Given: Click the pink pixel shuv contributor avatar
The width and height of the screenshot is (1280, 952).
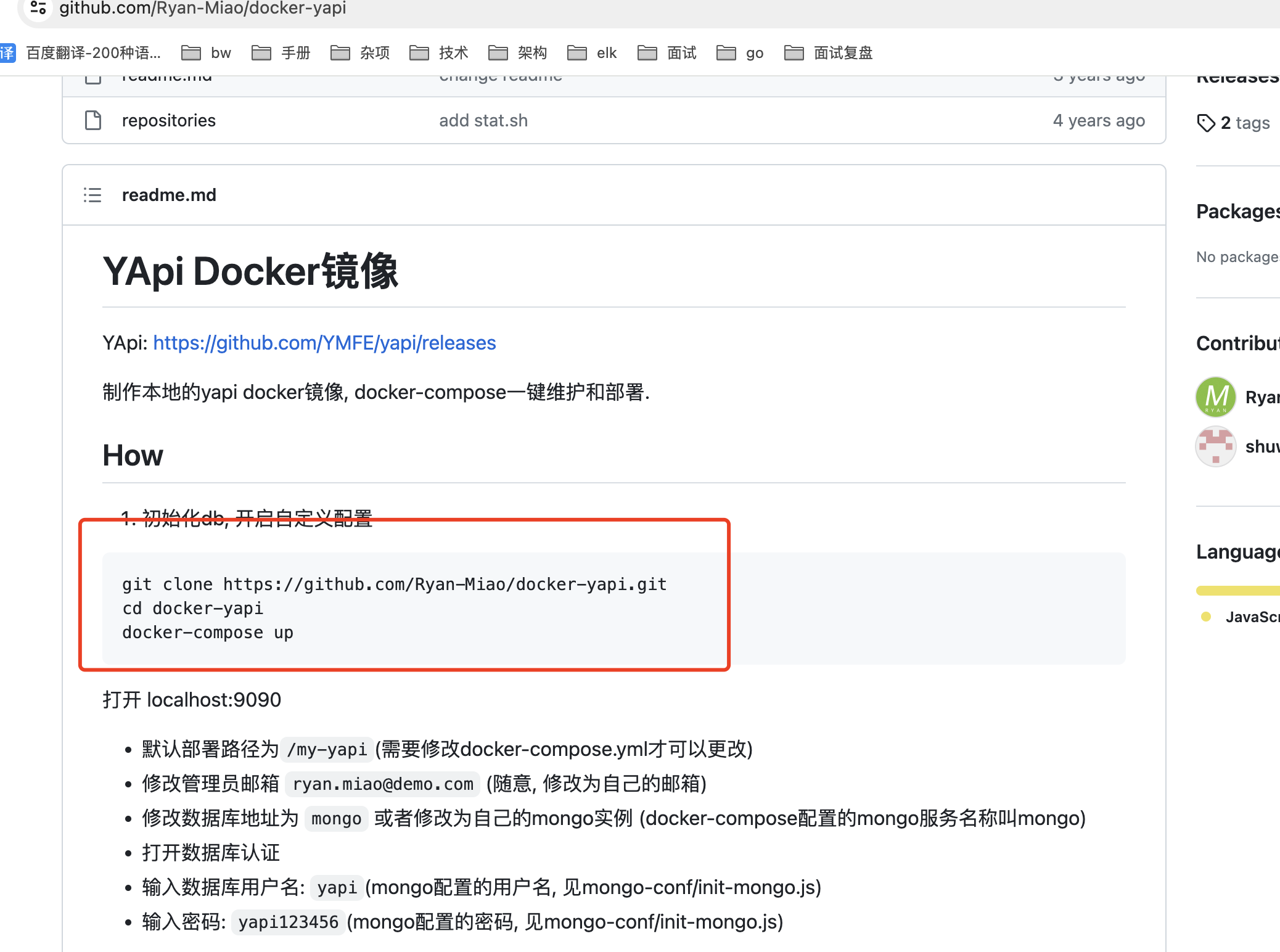Looking at the screenshot, I should coord(1216,446).
